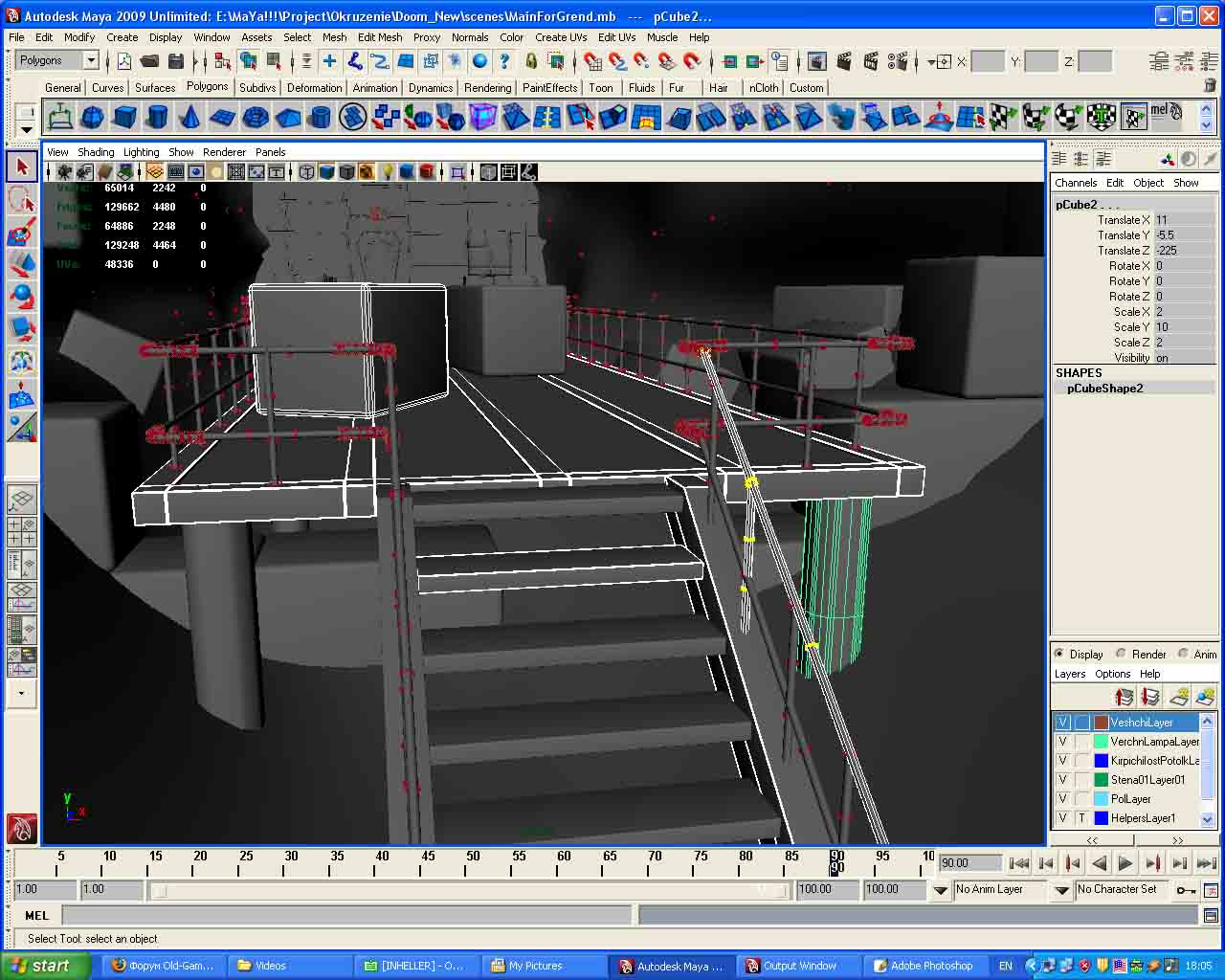This screenshot has height=980, width=1225.
Task: Select the Anim layer radio button
Action: (1183, 654)
